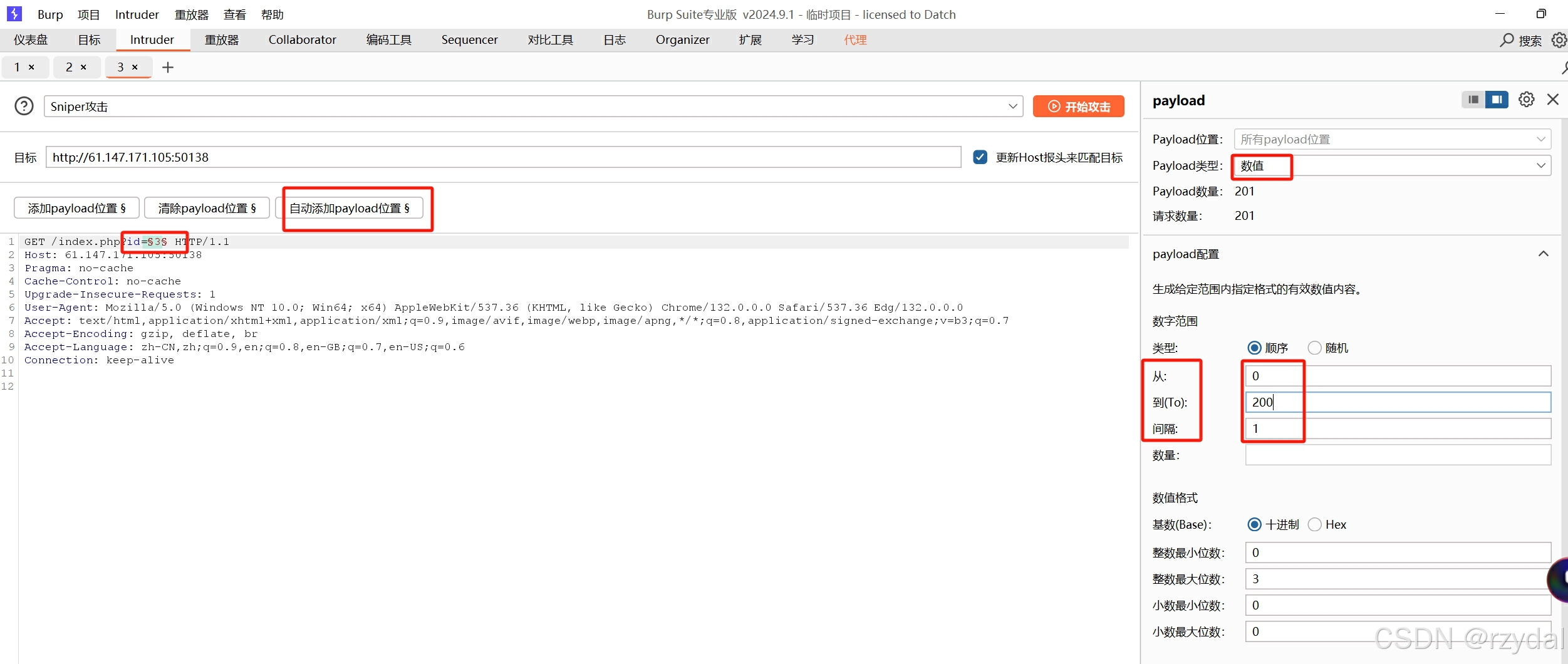
Task: Click the Burp Suite logo icon
Action: pyautogui.click(x=14, y=14)
